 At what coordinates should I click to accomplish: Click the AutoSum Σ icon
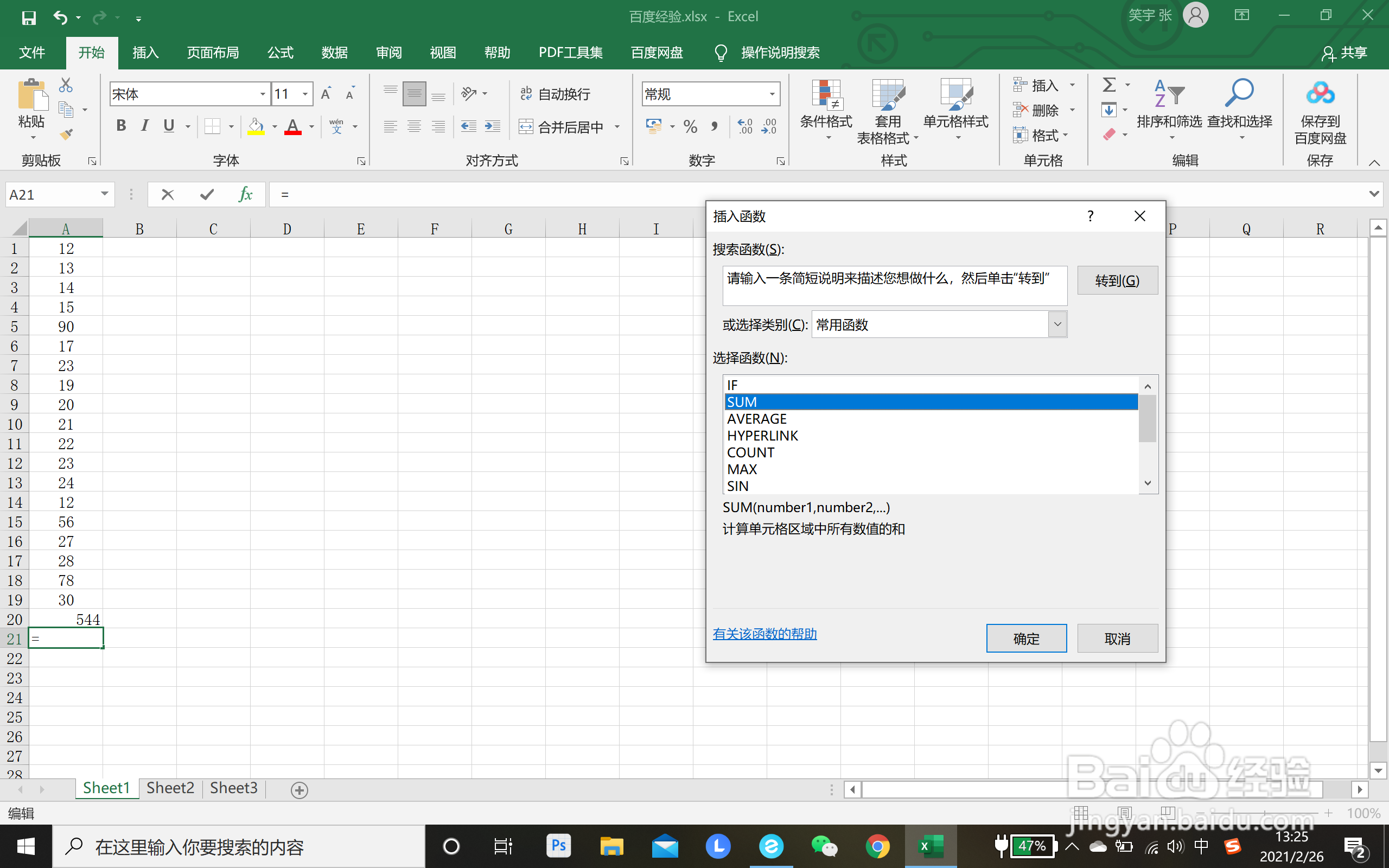tap(1109, 85)
